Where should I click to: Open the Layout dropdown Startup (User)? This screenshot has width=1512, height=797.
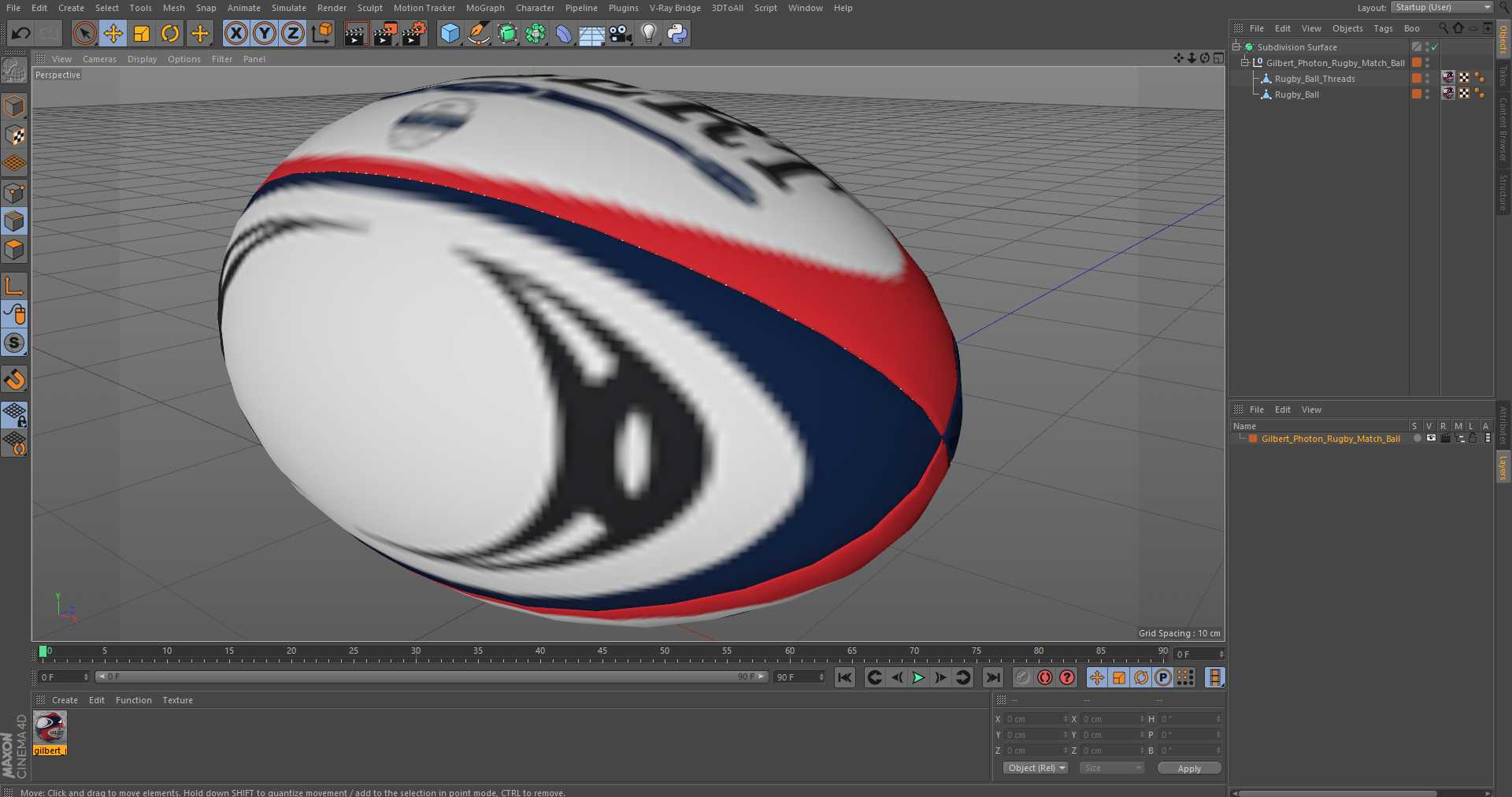[1442, 7]
